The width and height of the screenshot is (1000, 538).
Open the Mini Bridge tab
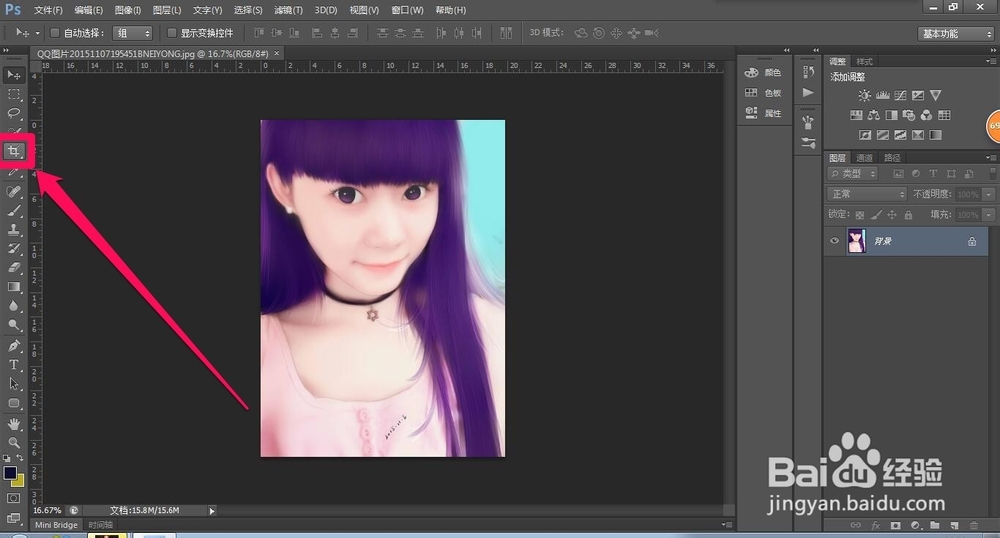coord(56,525)
